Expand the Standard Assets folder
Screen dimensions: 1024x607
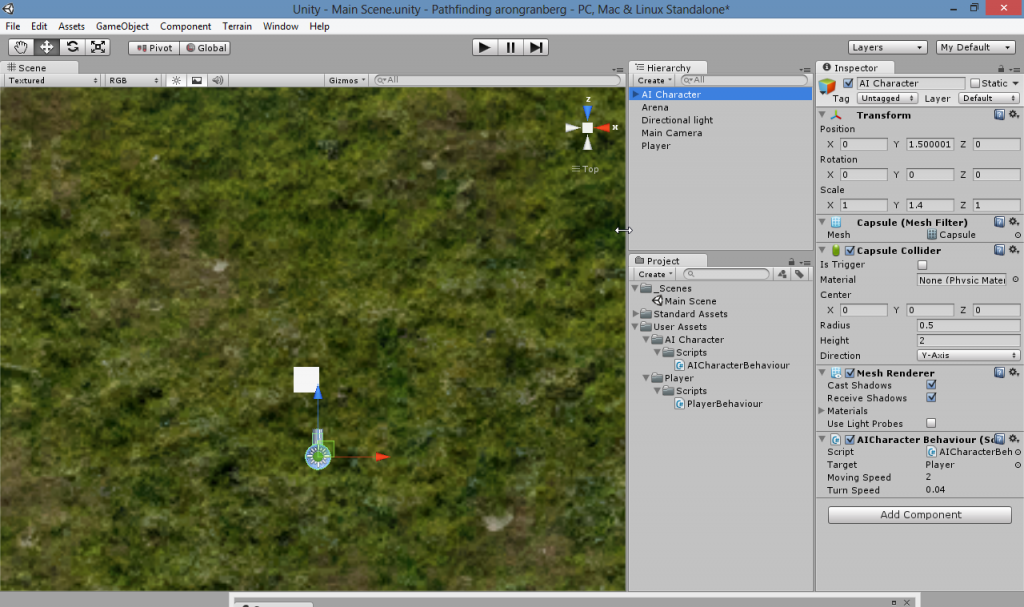636,314
